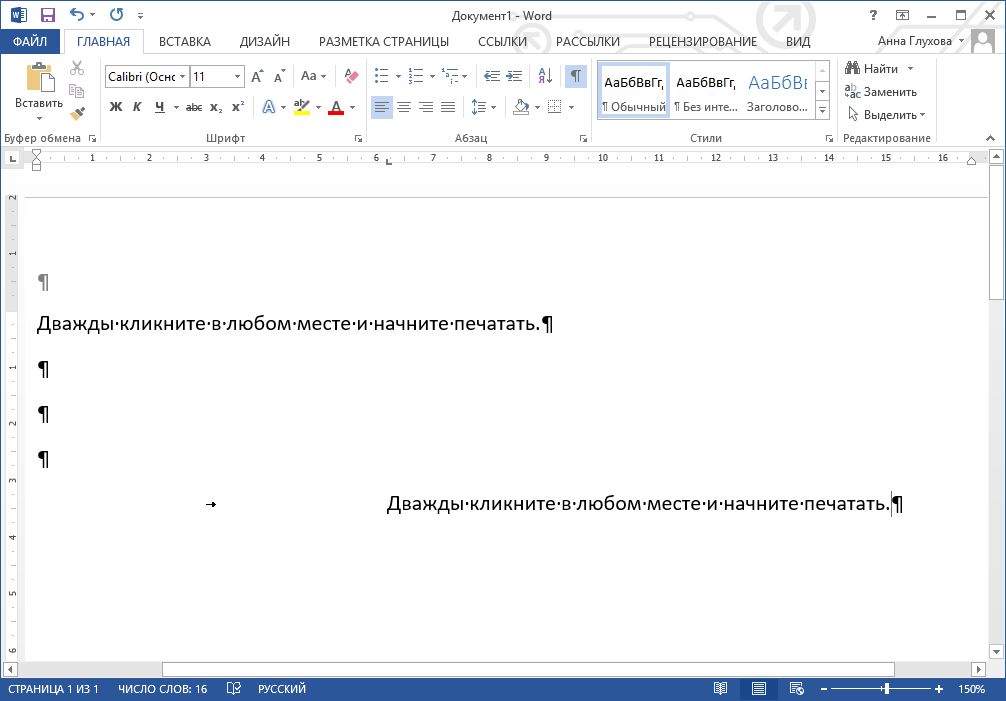The height and width of the screenshot is (701, 1006).
Task: Cut selection with scissors icon
Action: coord(77,67)
